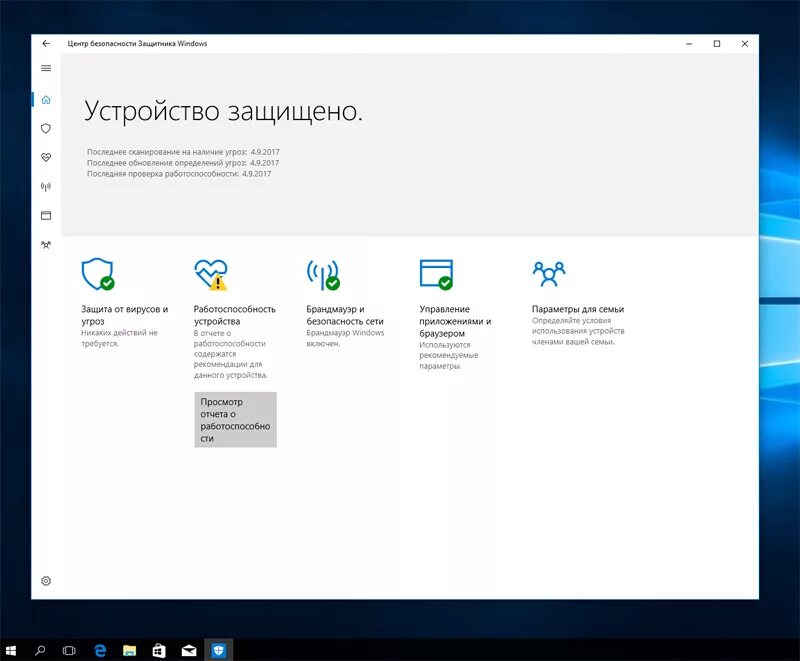Click text 'Последнее обновление определений угроз'
800x661 pixels.
coord(167,163)
